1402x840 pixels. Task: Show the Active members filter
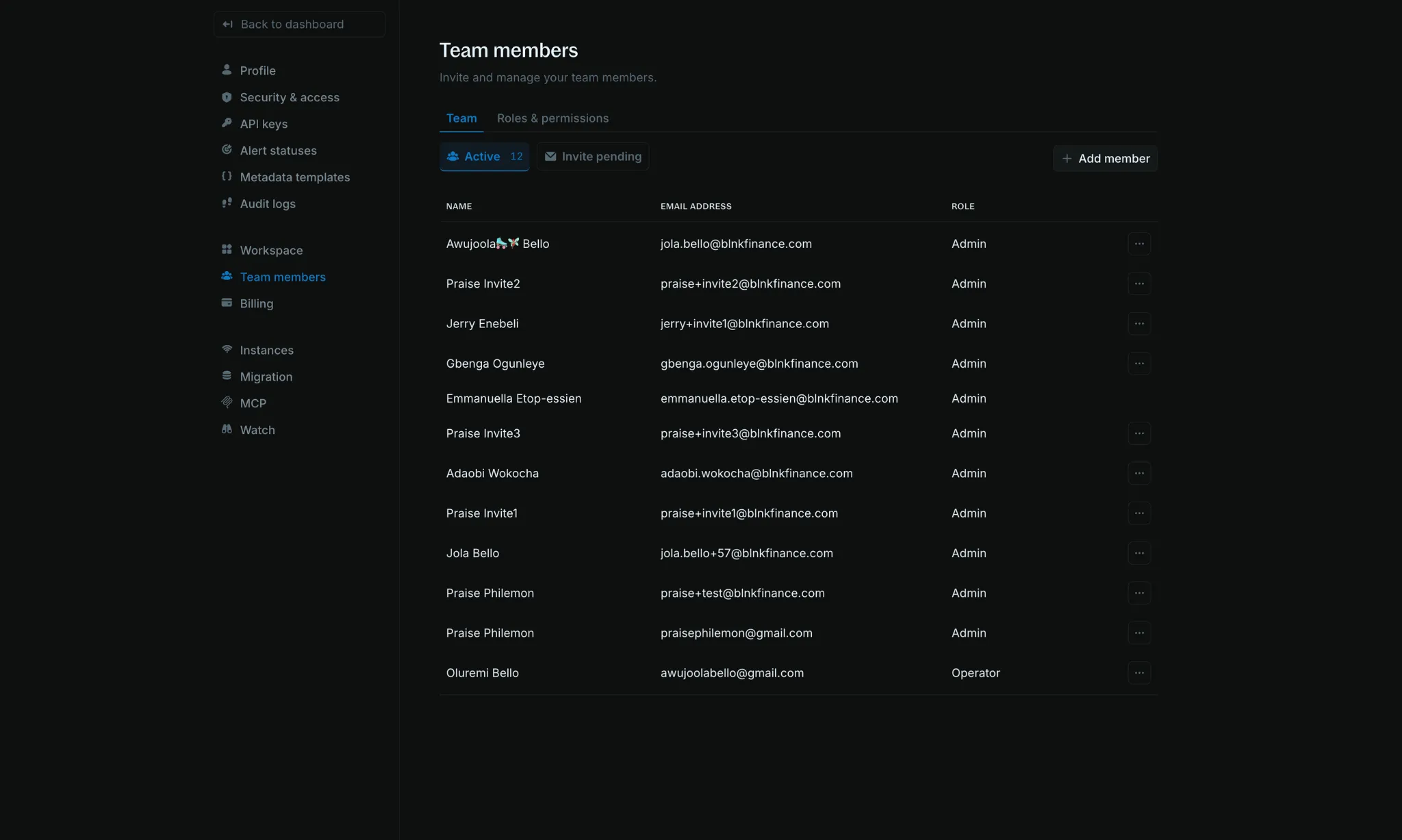coord(484,157)
